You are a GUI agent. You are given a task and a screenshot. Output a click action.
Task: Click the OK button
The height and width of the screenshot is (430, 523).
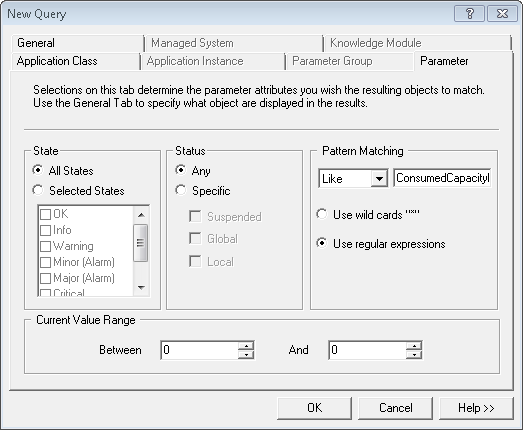pos(315,408)
